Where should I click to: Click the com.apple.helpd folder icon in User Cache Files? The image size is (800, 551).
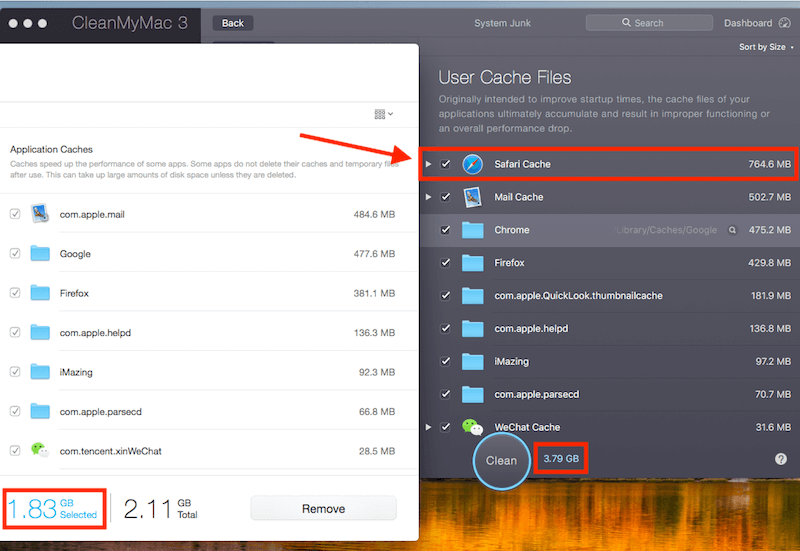(472, 329)
